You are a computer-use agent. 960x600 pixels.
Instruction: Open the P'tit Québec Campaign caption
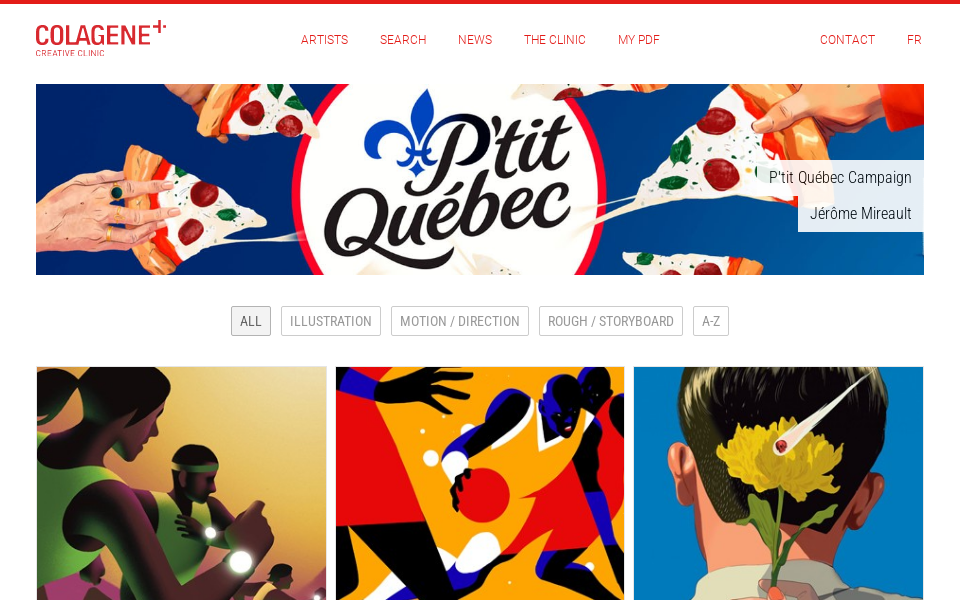click(840, 178)
